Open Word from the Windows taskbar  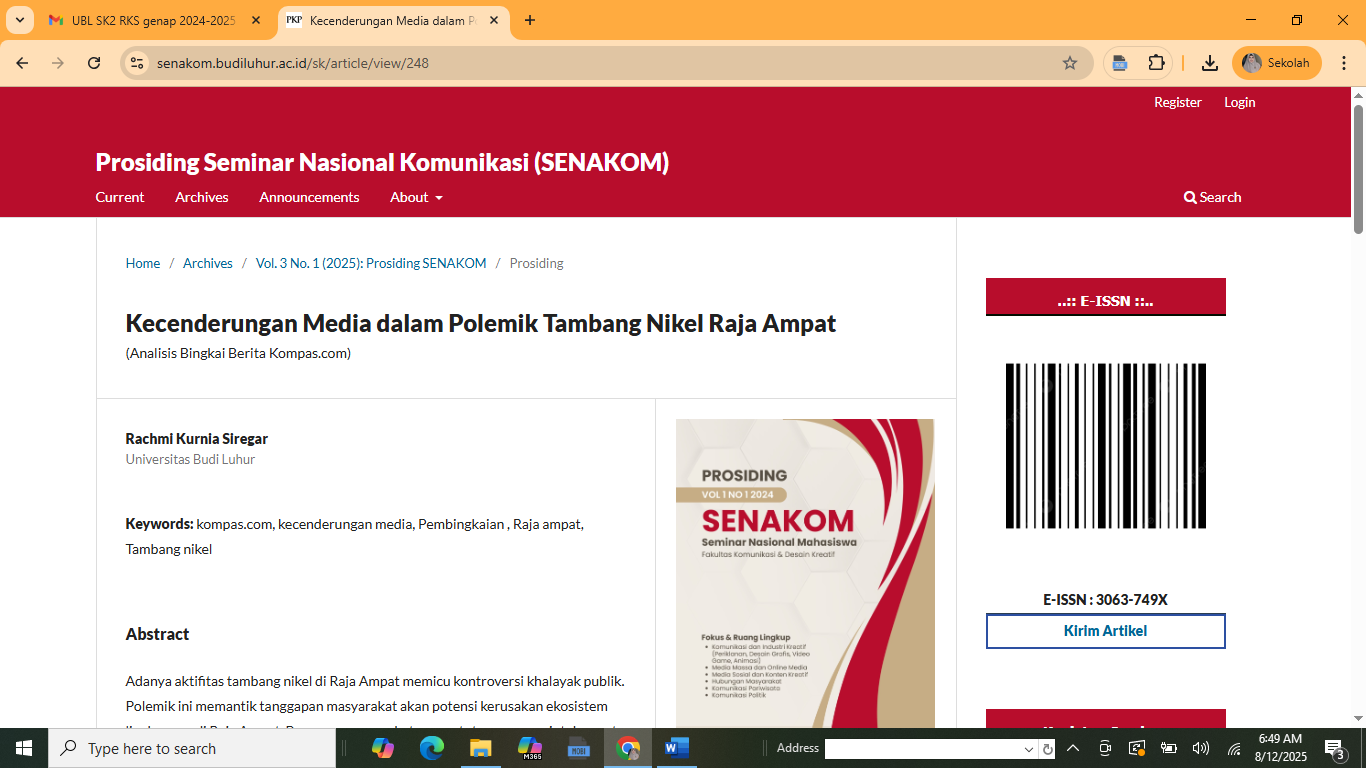click(677, 748)
